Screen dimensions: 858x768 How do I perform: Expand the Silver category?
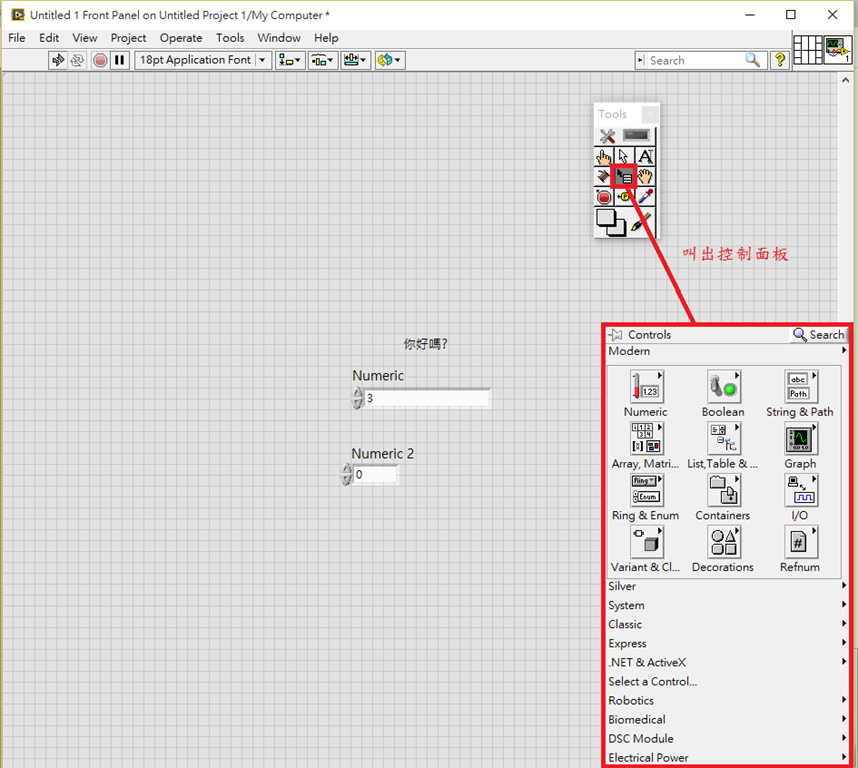(727, 586)
